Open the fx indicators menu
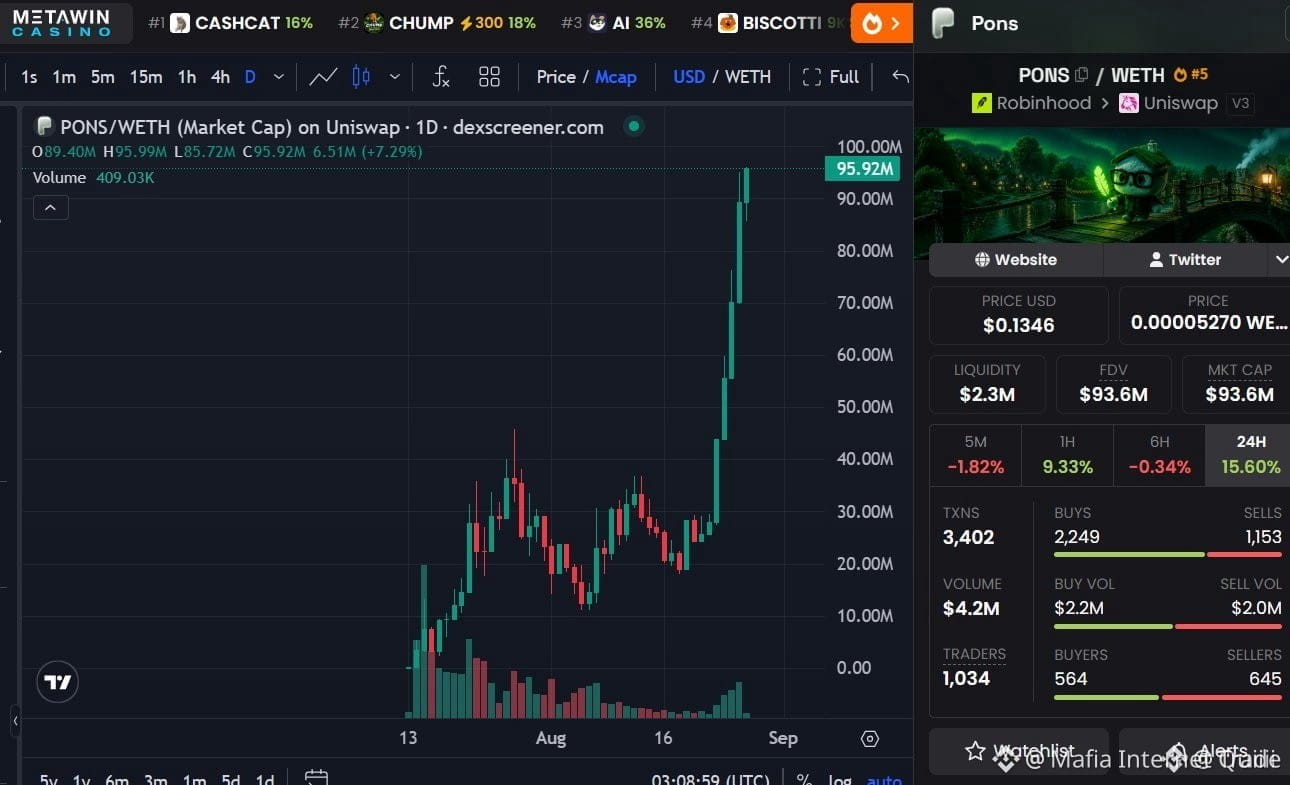The width and height of the screenshot is (1290, 785). (x=441, y=77)
